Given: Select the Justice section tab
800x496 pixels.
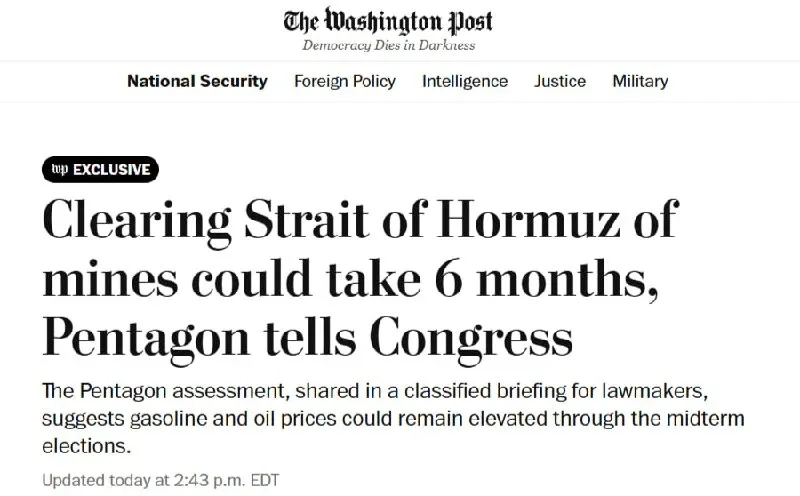Looking at the screenshot, I should point(560,81).
